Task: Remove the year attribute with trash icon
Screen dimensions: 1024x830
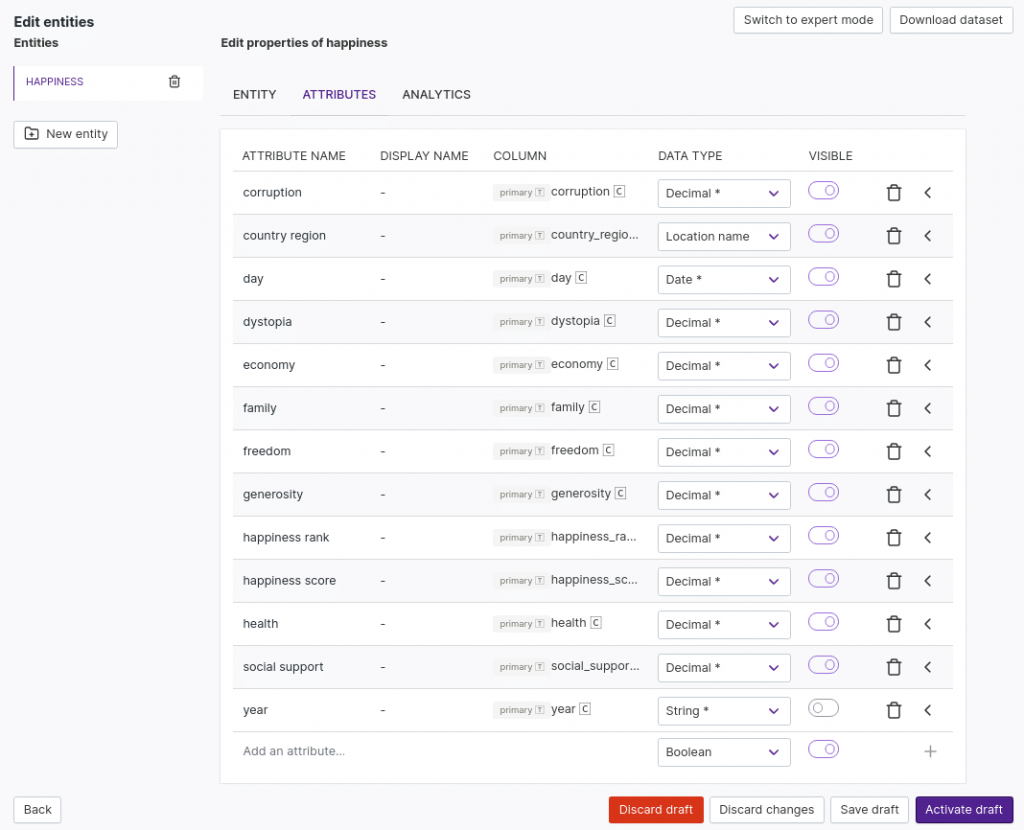Action: click(894, 710)
